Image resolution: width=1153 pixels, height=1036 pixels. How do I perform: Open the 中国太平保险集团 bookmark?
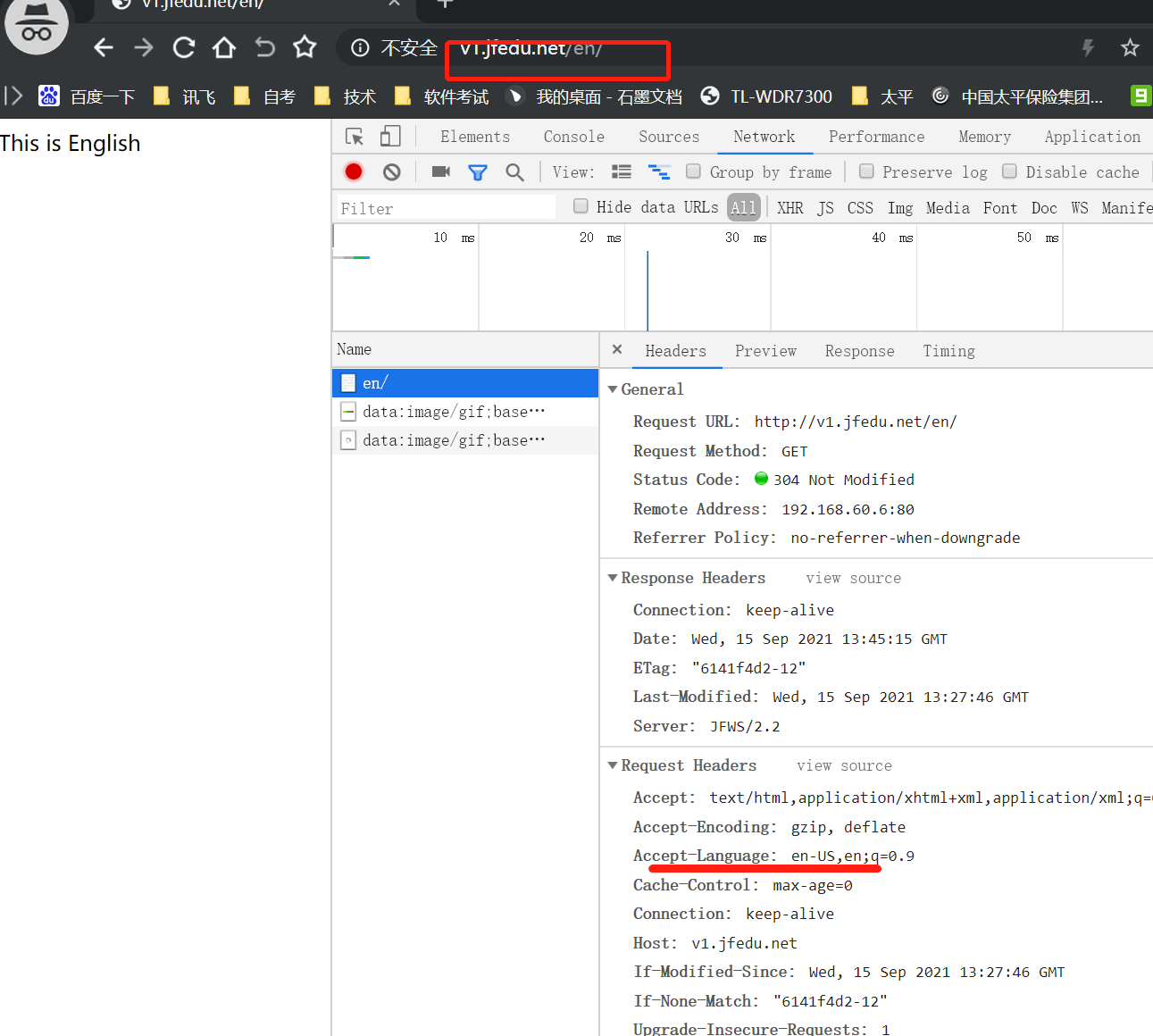point(1017,96)
